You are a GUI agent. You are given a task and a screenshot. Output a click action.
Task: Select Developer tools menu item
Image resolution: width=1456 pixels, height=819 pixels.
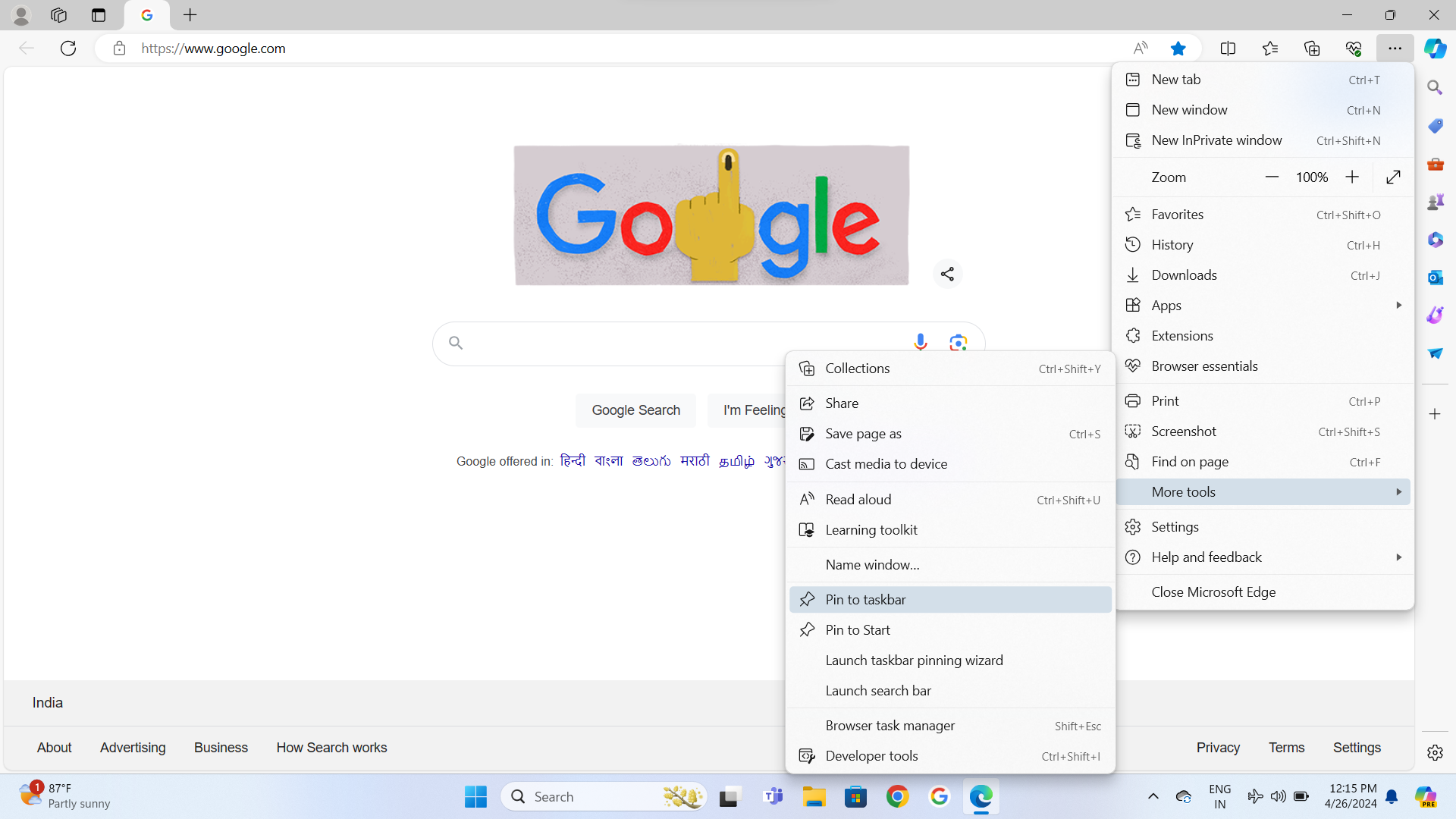coord(872,755)
